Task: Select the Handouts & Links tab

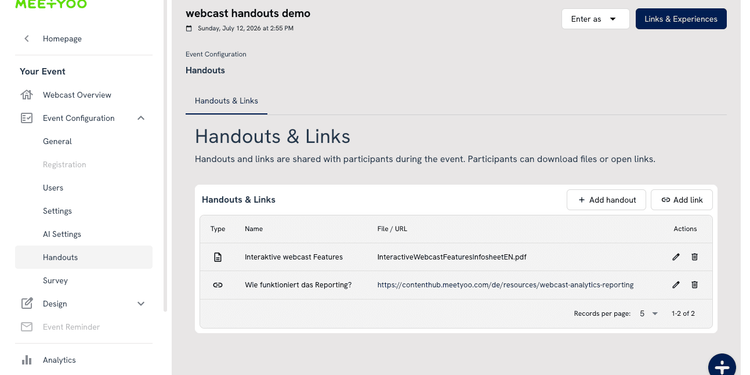Action: tap(226, 101)
